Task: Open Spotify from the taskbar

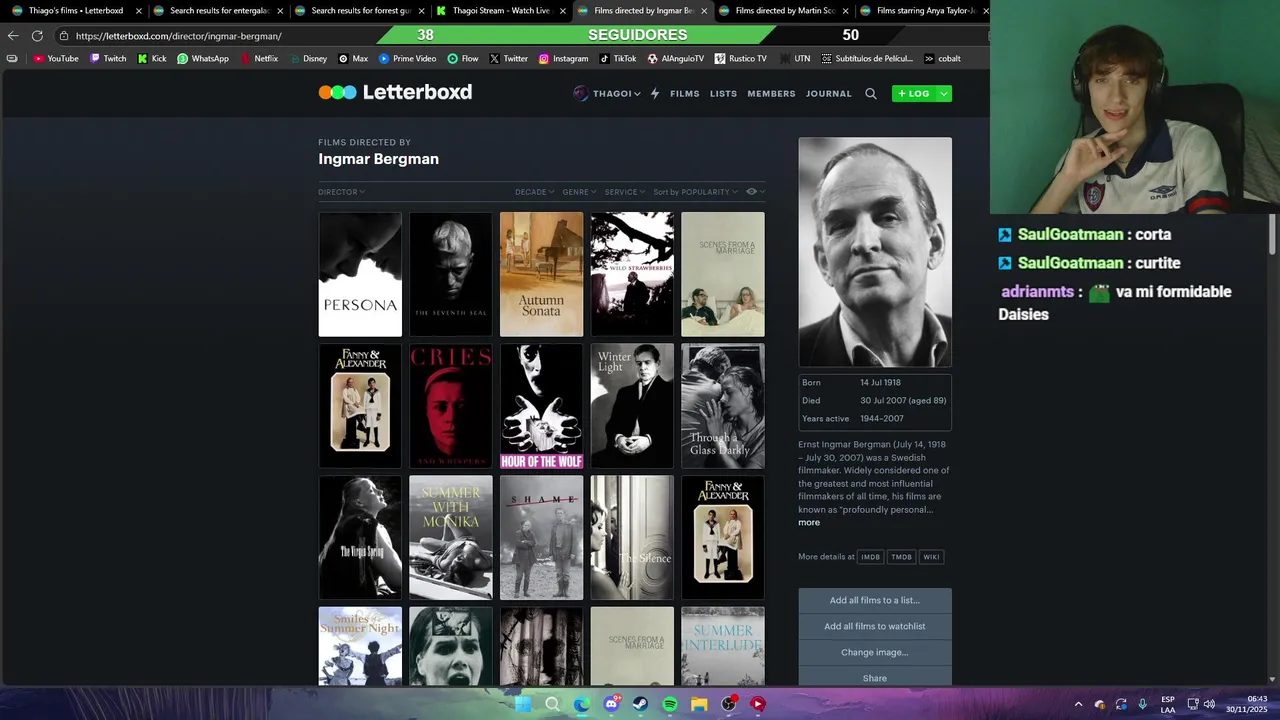Action: pyautogui.click(x=670, y=704)
